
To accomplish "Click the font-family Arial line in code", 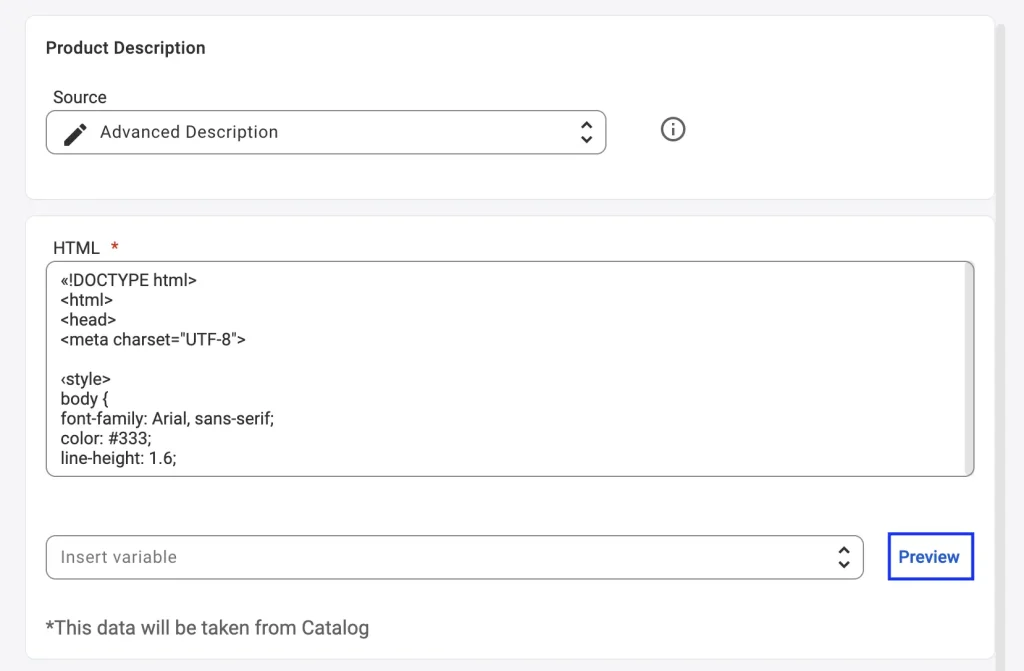I will click(167, 419).
